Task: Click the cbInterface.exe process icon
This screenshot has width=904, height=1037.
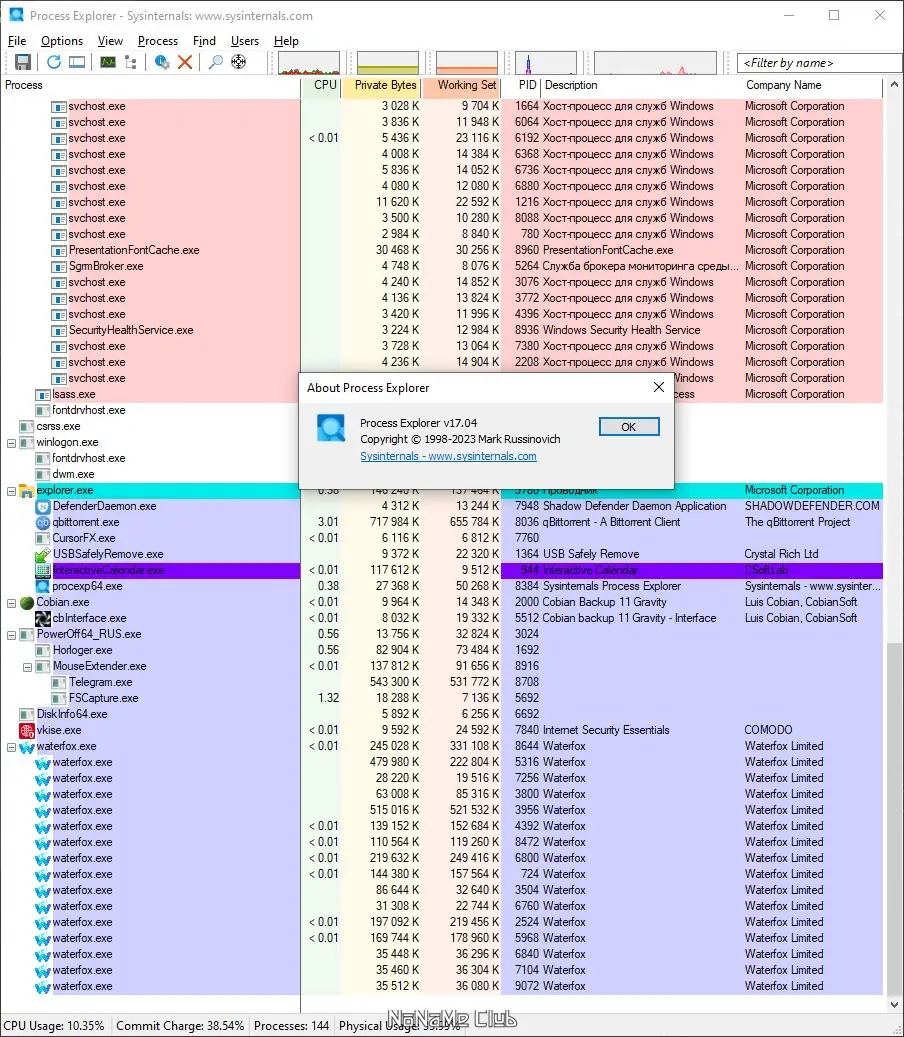Action: pyautogui.click(x=43, y=618)
